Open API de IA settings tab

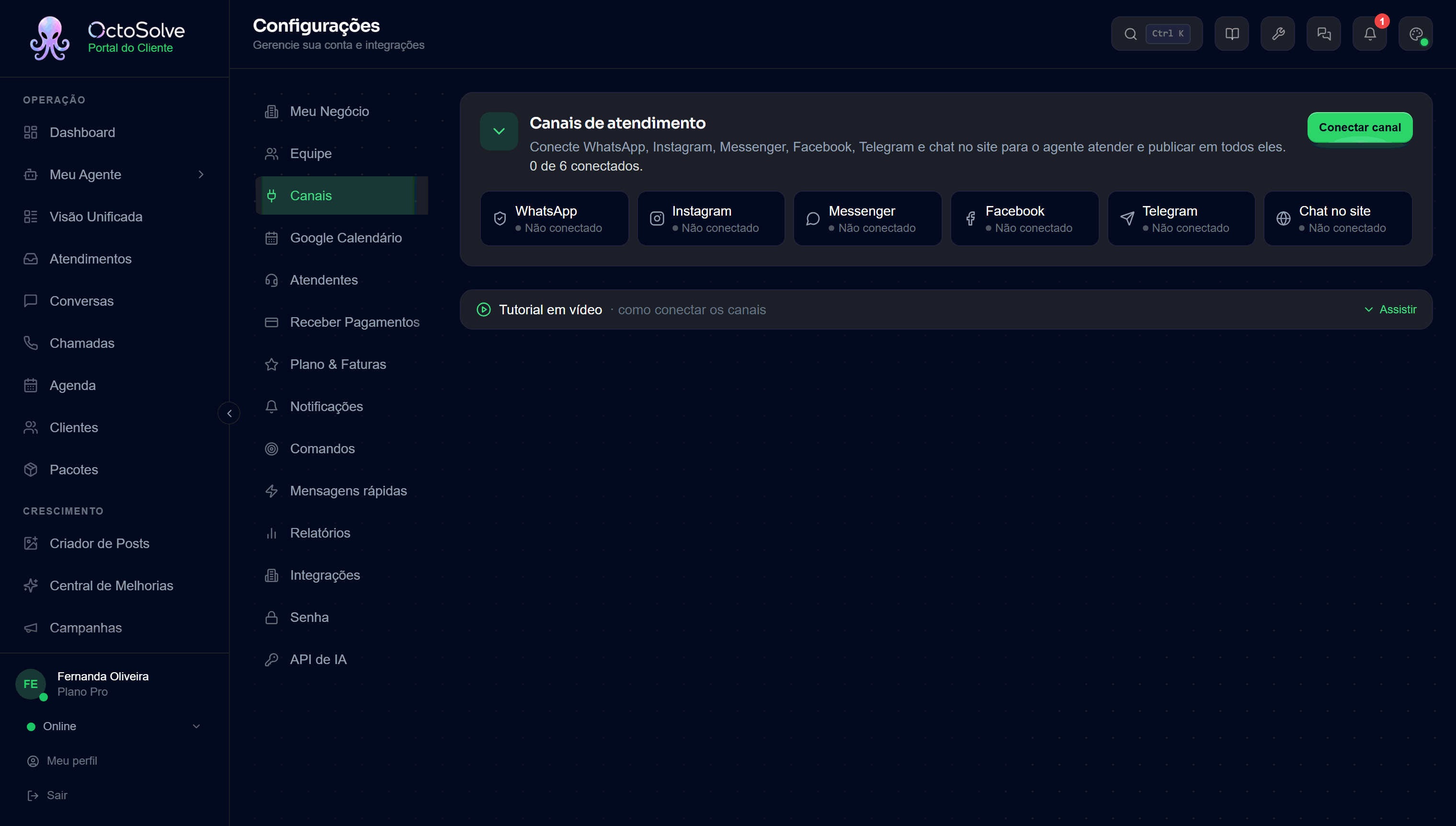pyautogui.click(x=342, y=660)
